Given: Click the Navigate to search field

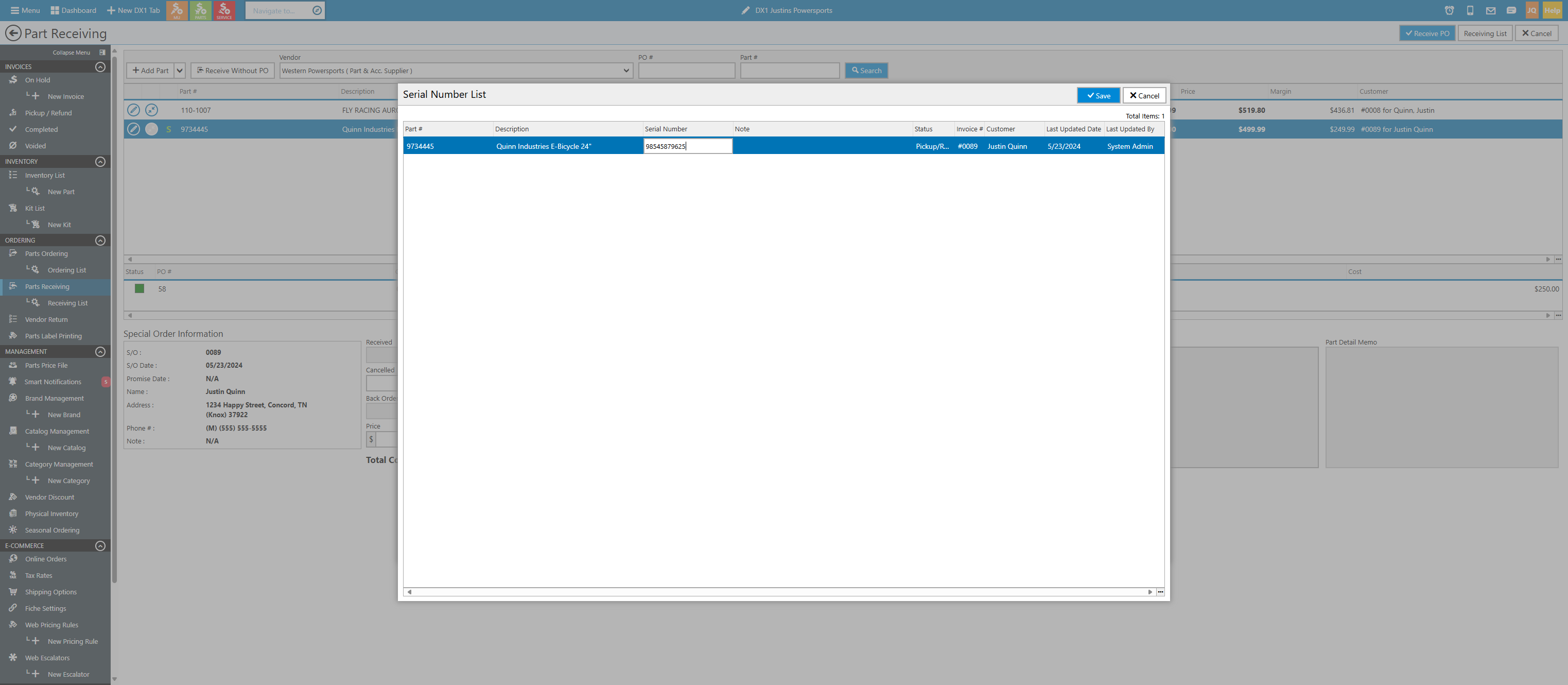Looking at the screenshot, I should [x=278, y=10].
